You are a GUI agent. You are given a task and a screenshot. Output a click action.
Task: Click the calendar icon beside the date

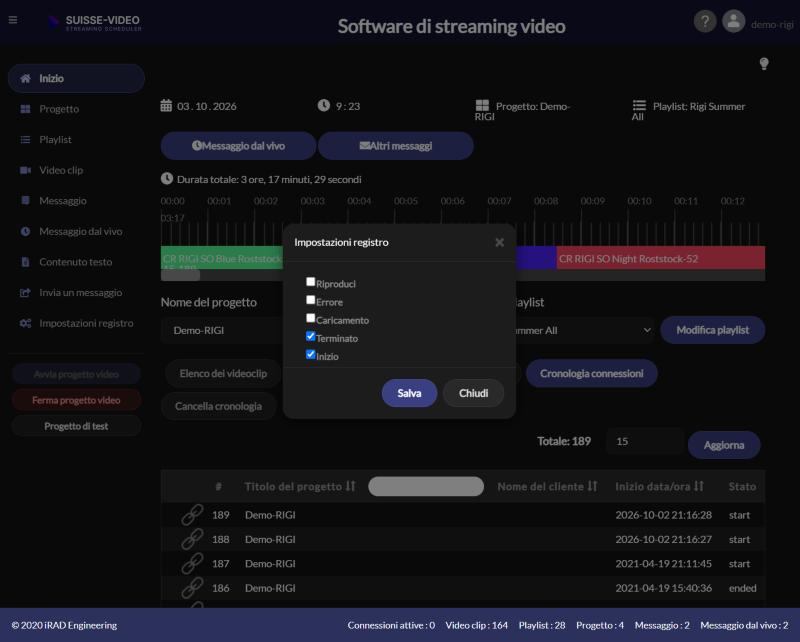coord(166,106)
